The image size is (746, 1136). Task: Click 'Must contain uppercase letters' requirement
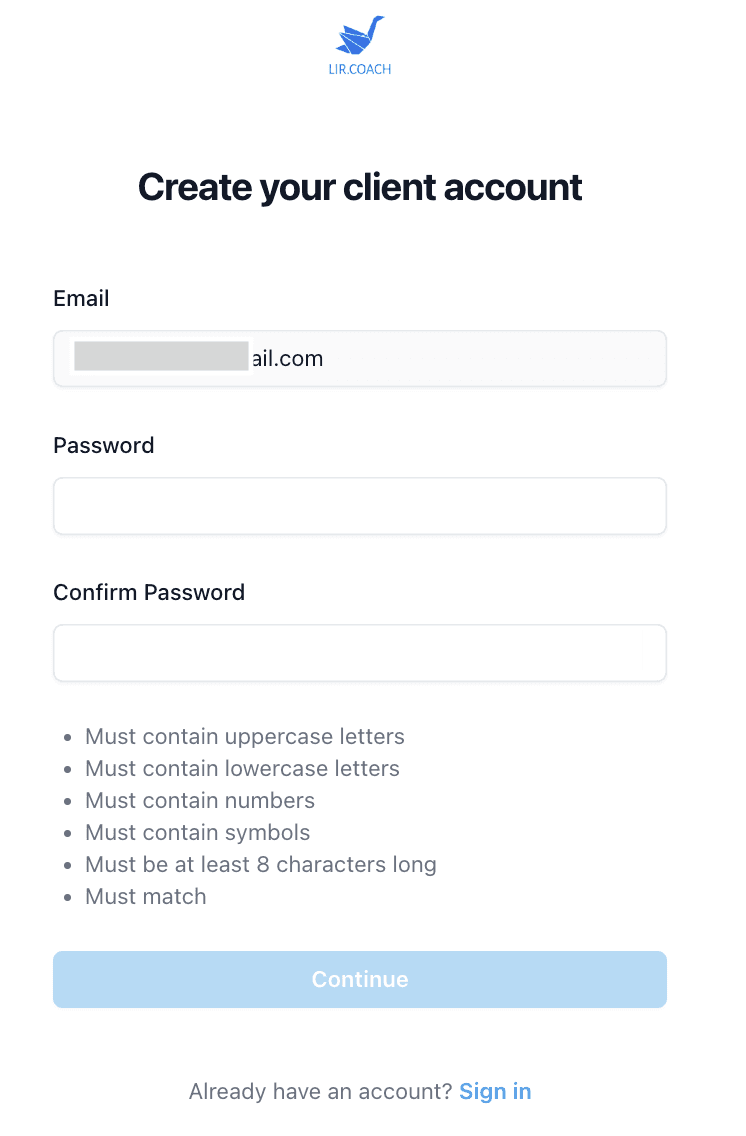point(245,737)
